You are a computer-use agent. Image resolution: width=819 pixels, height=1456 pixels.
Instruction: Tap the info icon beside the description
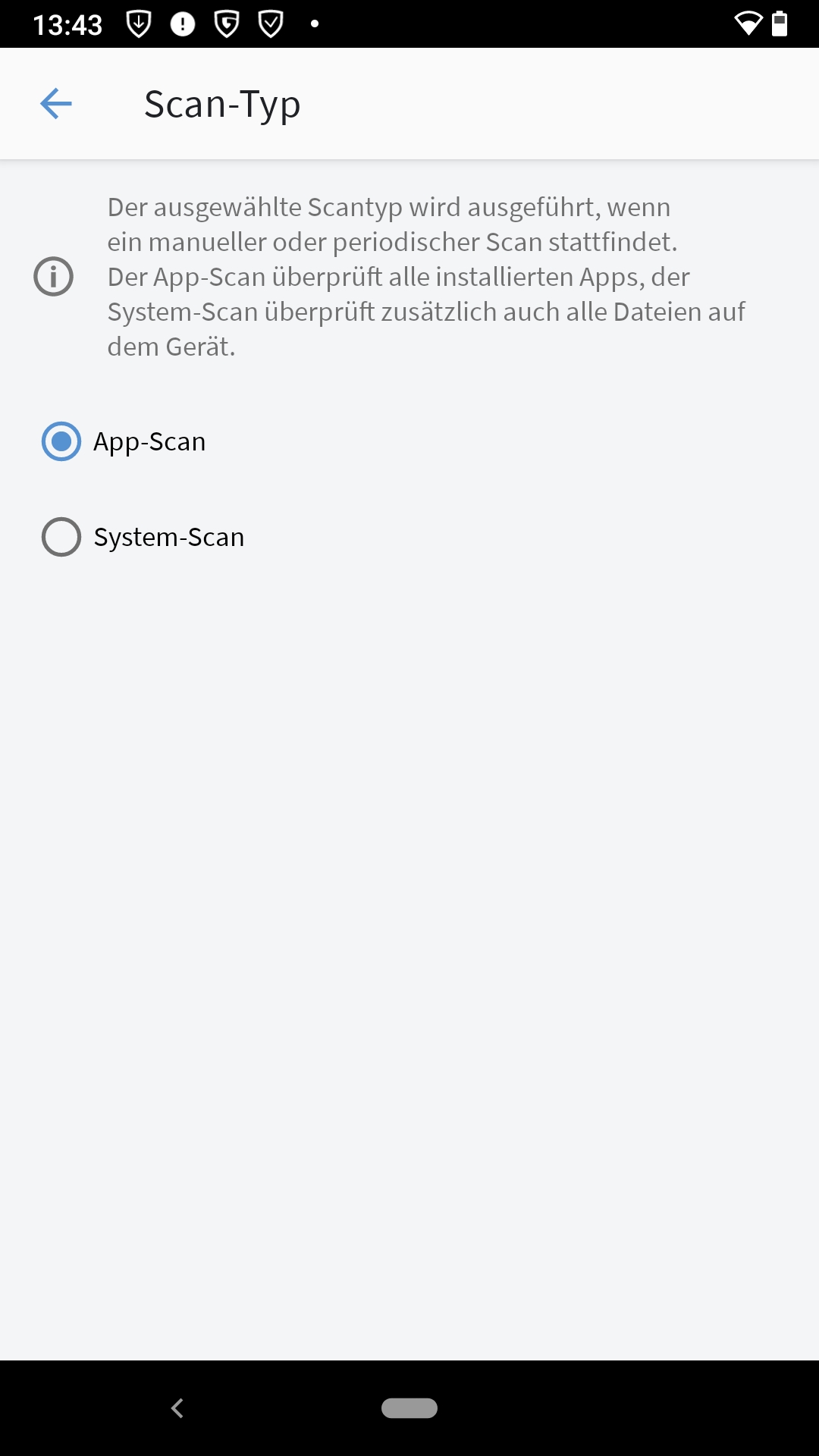pyautogui.click(x=54, y=276)
